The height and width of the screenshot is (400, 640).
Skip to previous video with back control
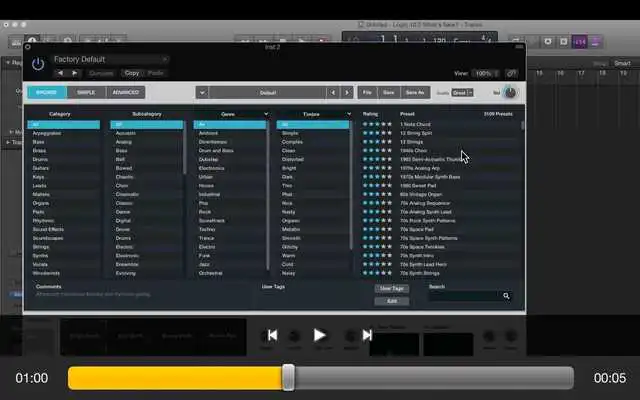coord(273,336)
